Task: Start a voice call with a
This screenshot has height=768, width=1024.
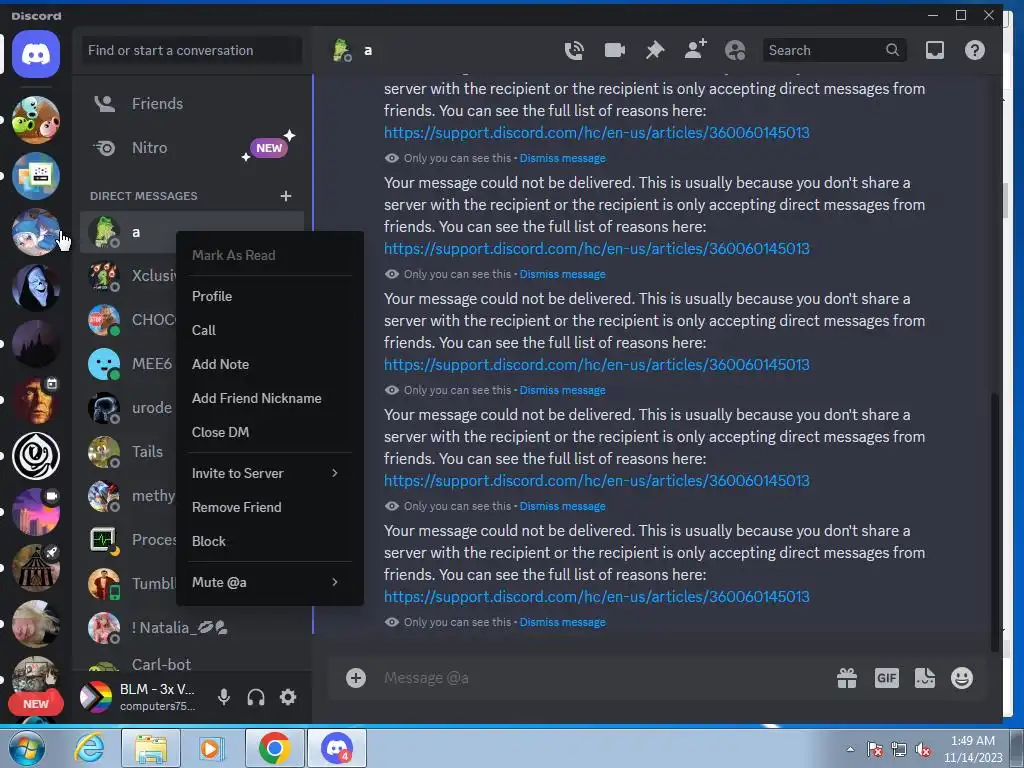Action: (x=574, y=50)
